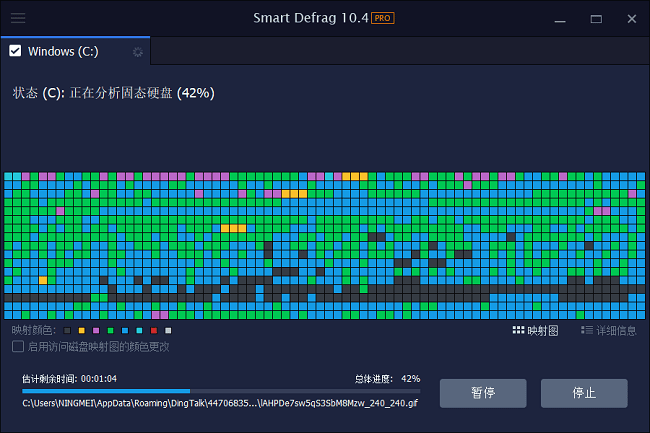Enable 启用访问磁盘映射图的颜色更改 checkbox
The height and width of the screenshot is (433, 650).
(18, 346)
